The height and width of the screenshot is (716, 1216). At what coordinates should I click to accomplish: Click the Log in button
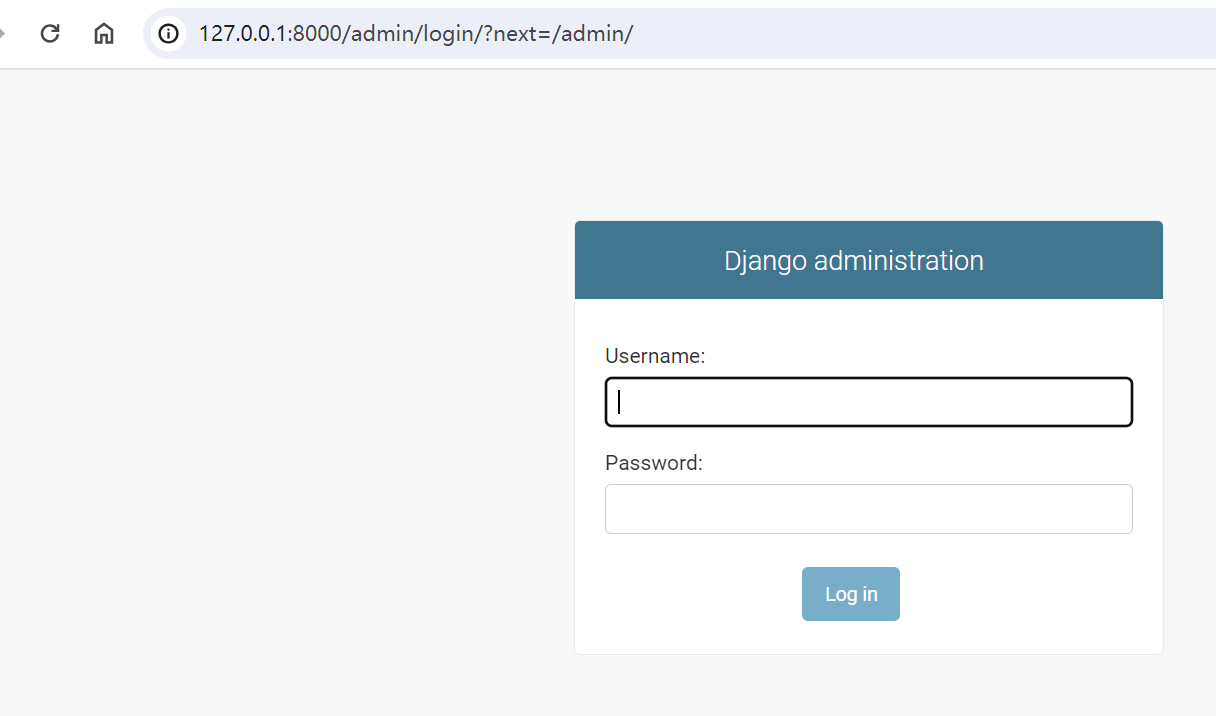pyautogui.click(x=851, y=594)
